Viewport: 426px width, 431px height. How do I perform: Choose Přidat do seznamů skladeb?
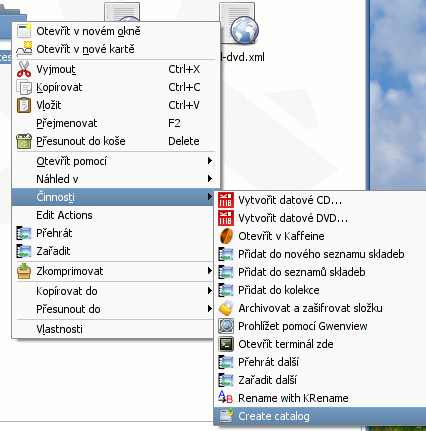coord(320,272)
